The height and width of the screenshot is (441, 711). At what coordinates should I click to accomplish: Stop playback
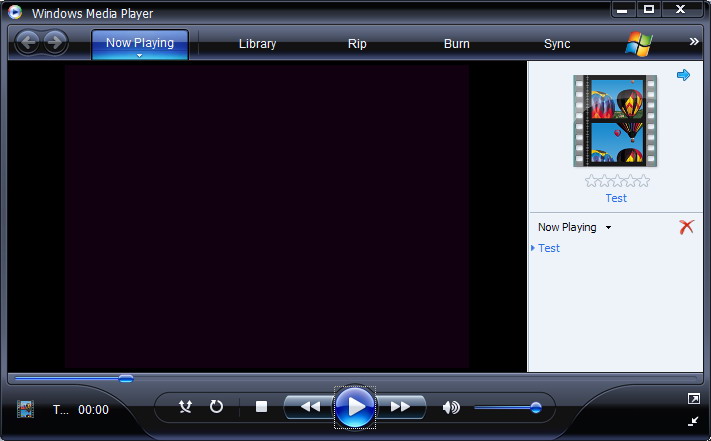[261, 407]
